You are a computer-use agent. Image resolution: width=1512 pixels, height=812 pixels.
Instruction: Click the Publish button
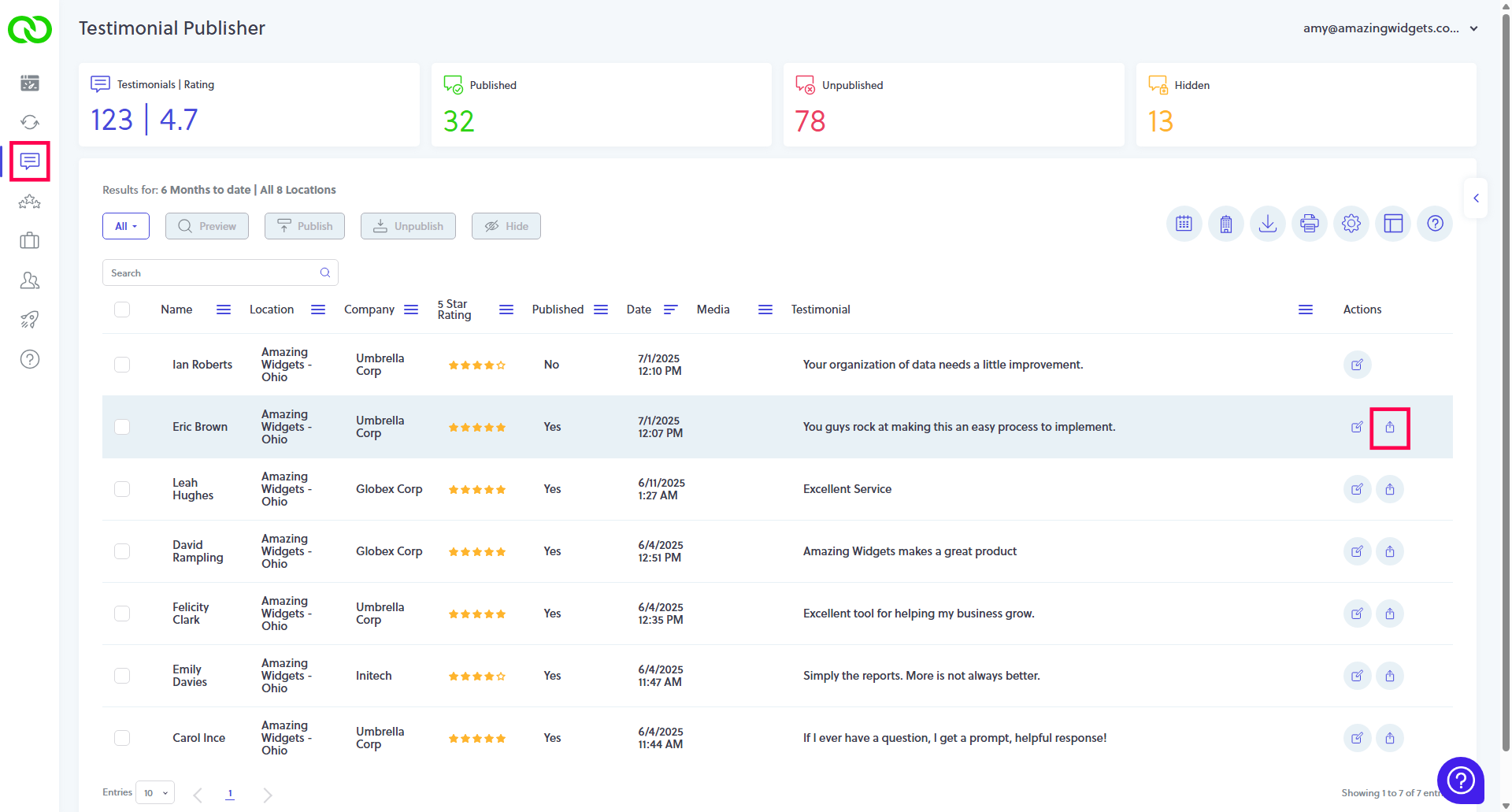point(305,226)
